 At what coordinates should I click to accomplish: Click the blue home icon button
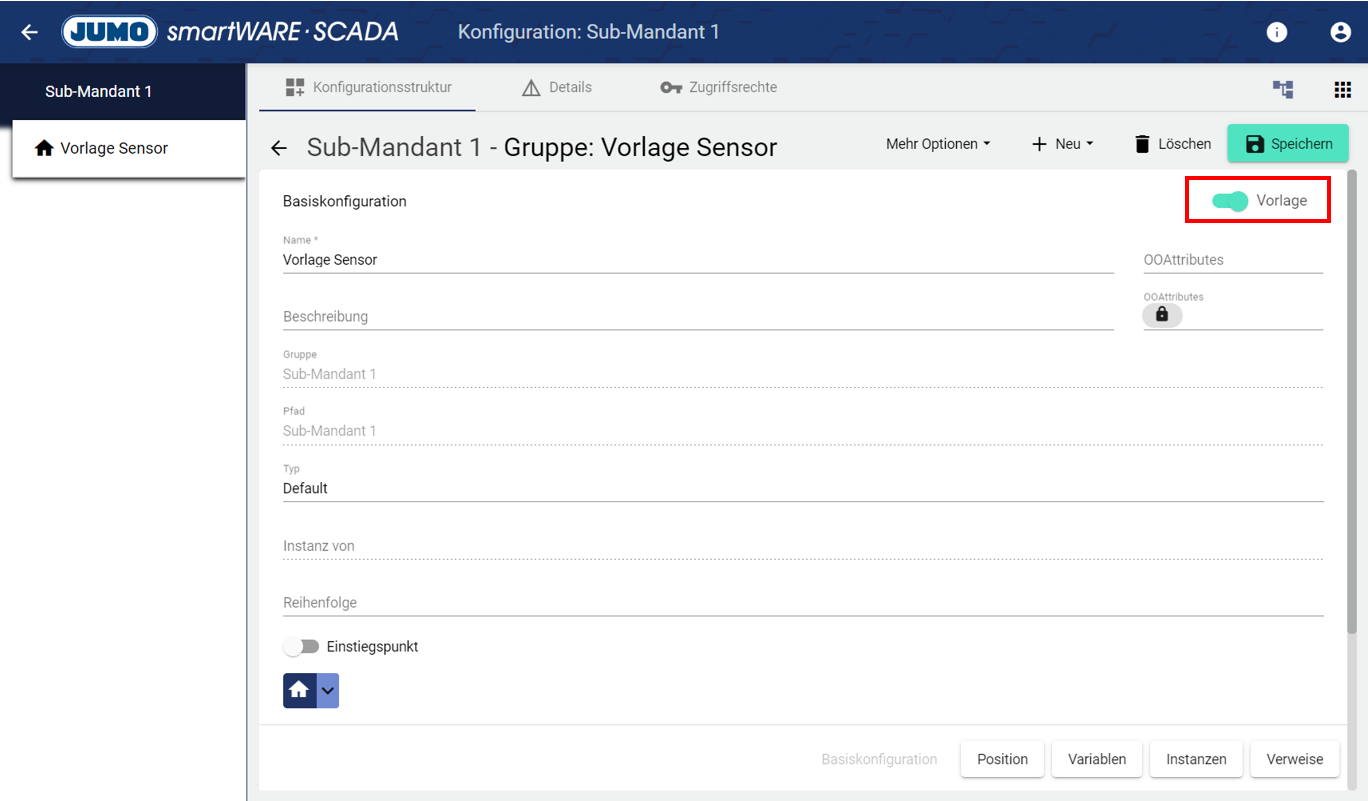tap(299, 690)
